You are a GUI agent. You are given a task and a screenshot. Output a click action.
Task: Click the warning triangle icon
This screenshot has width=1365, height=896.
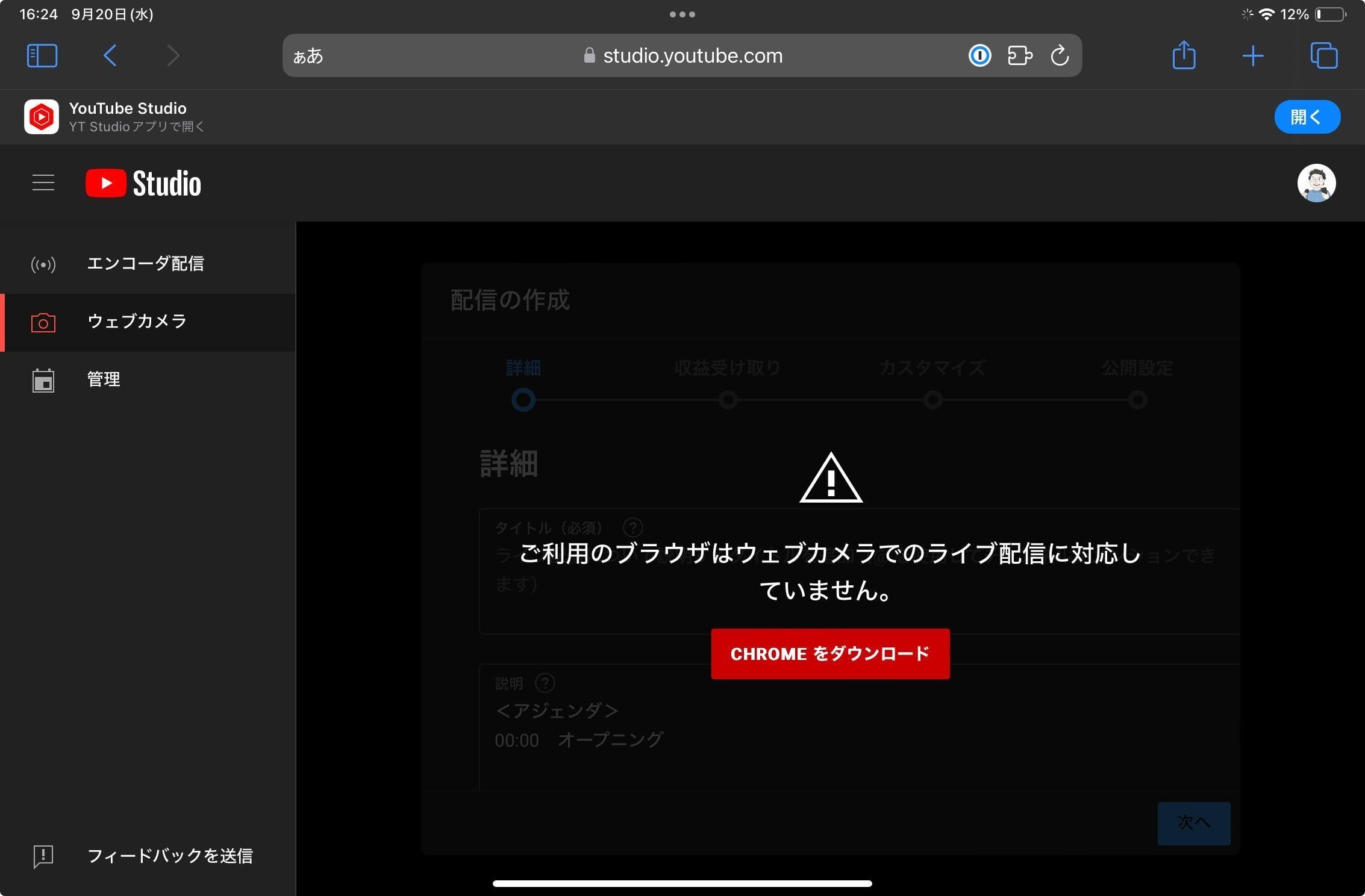click(x=831, y=478)
